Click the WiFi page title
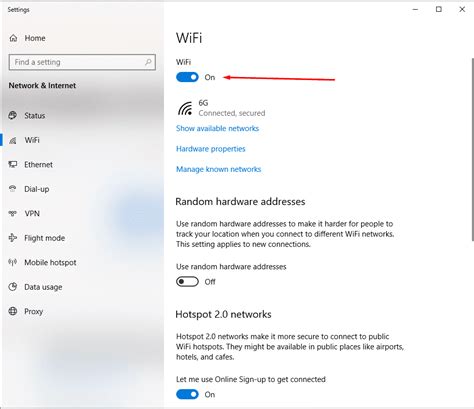The height and width of the screenshot is (409, 474). click(189, 38)
